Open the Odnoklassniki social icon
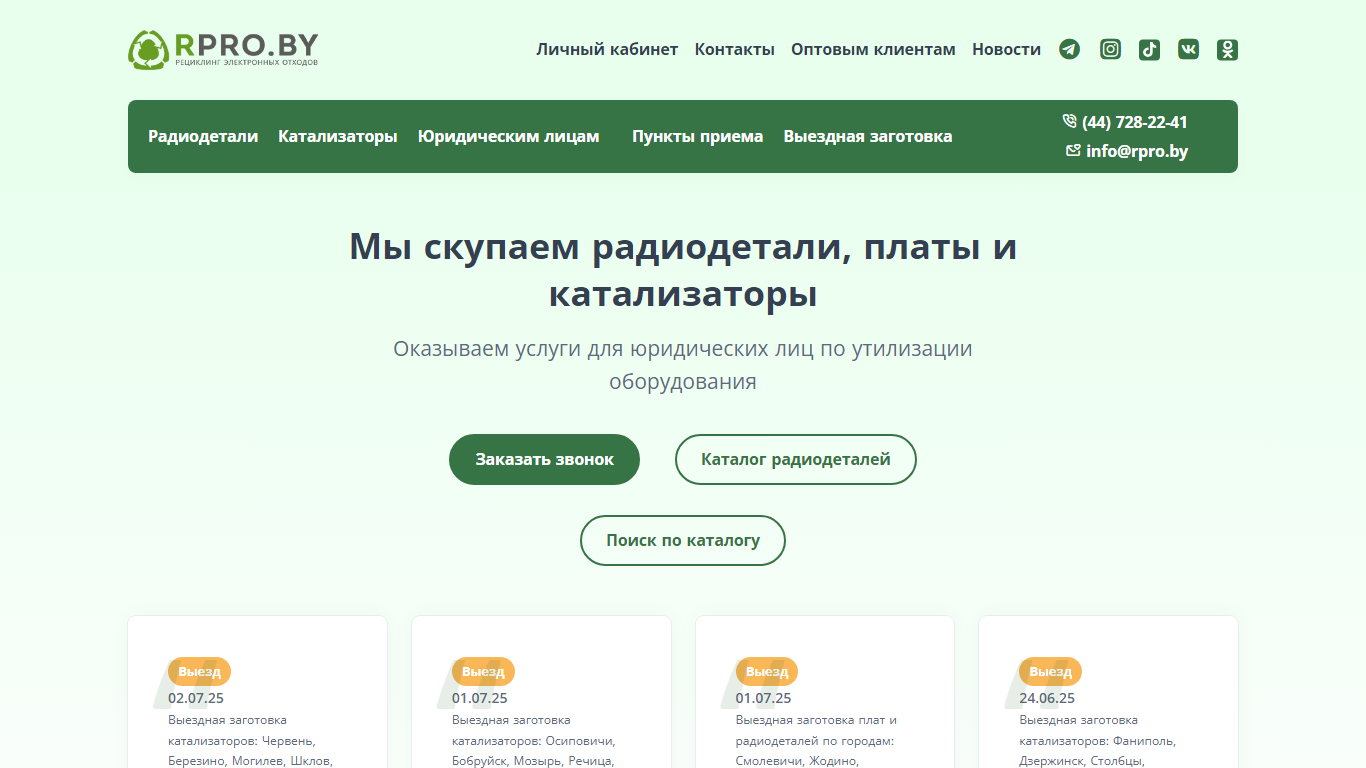The height and width of the screenshot is (768, 1366). pyautogui.click(x=1227, y=49)
